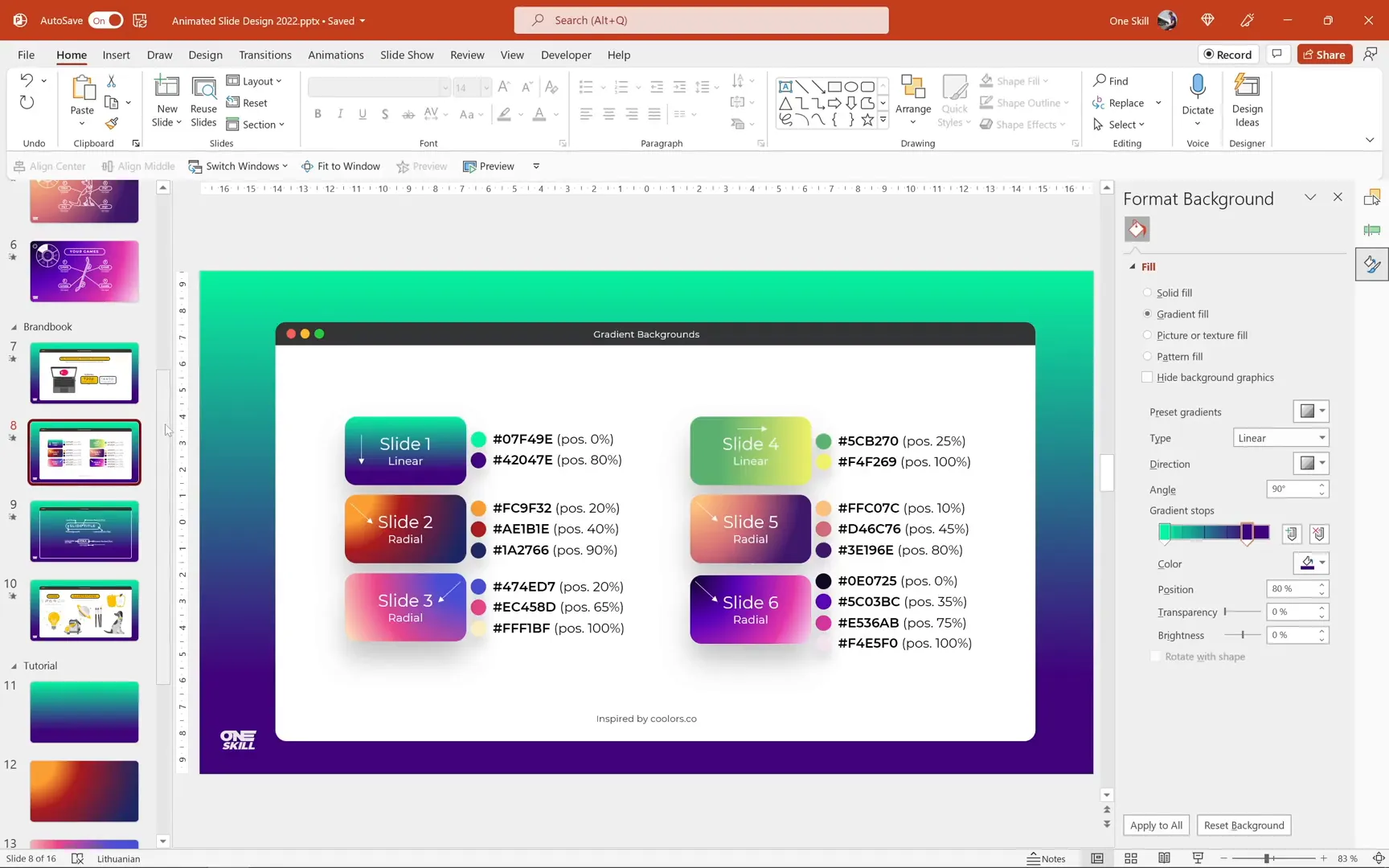The image size is (1389, 868).
Task: Click the Cut scissors icon
Action: pyautogui.click(x=112, y=81)
